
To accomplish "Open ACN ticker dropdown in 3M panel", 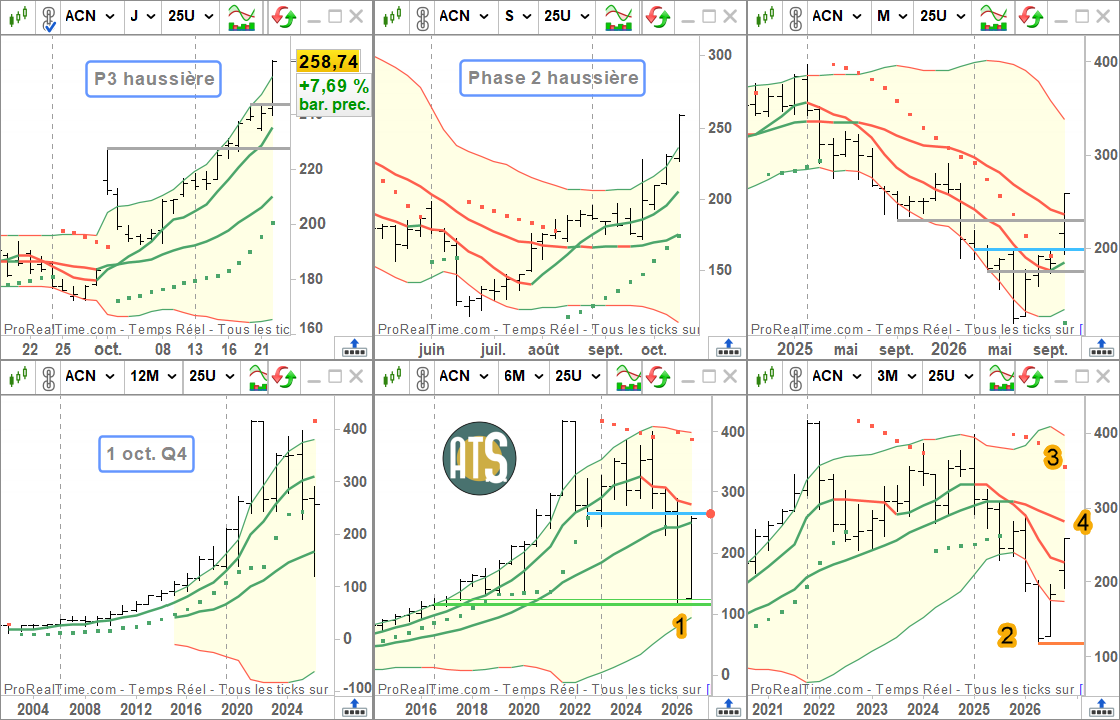I will pyautogui.click(x=837, y=376).
